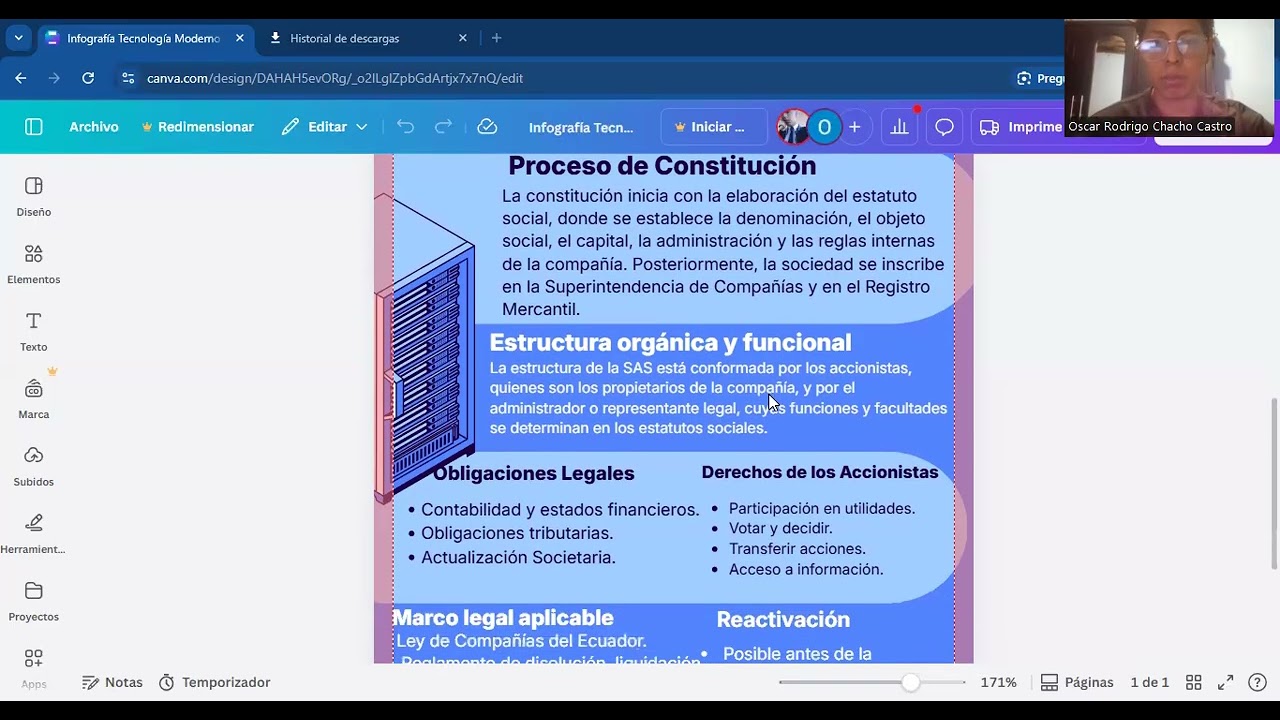Adjust the zoom slider handle
The height and width of the screenshot is (720, 1280).
pos(910,682)
